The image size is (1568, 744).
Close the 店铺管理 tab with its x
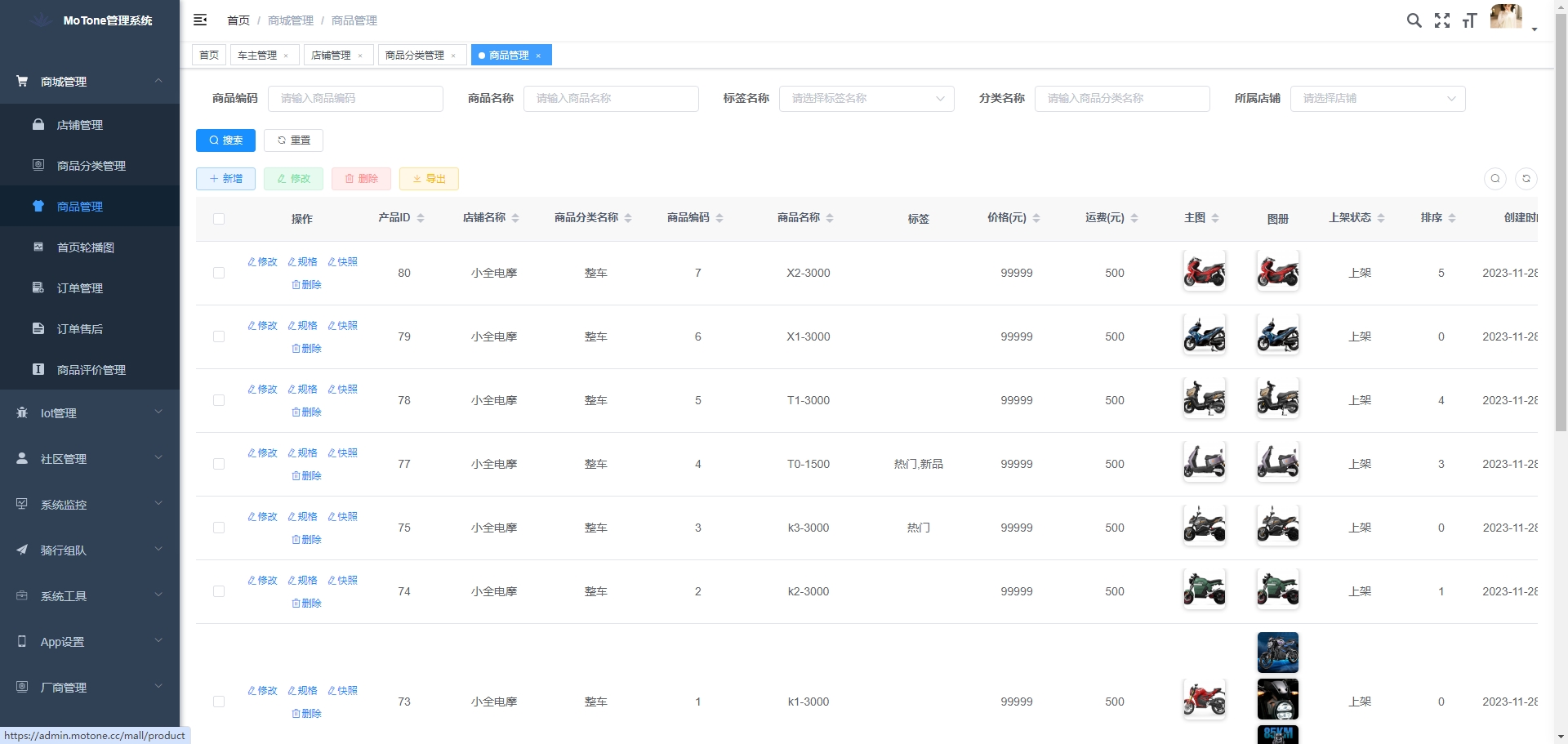[x=360, y=56]
